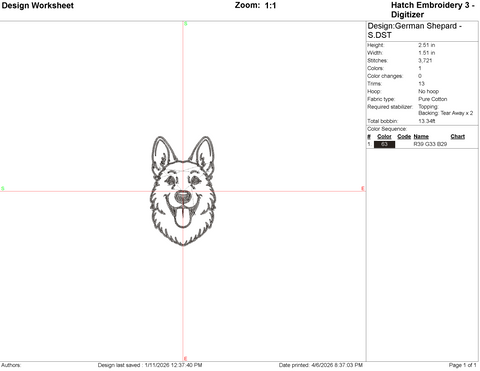480x371 pixels.
Task: Click the 'Design:German Shepard - S.DST' title
Action: click(x=415, y=30)
